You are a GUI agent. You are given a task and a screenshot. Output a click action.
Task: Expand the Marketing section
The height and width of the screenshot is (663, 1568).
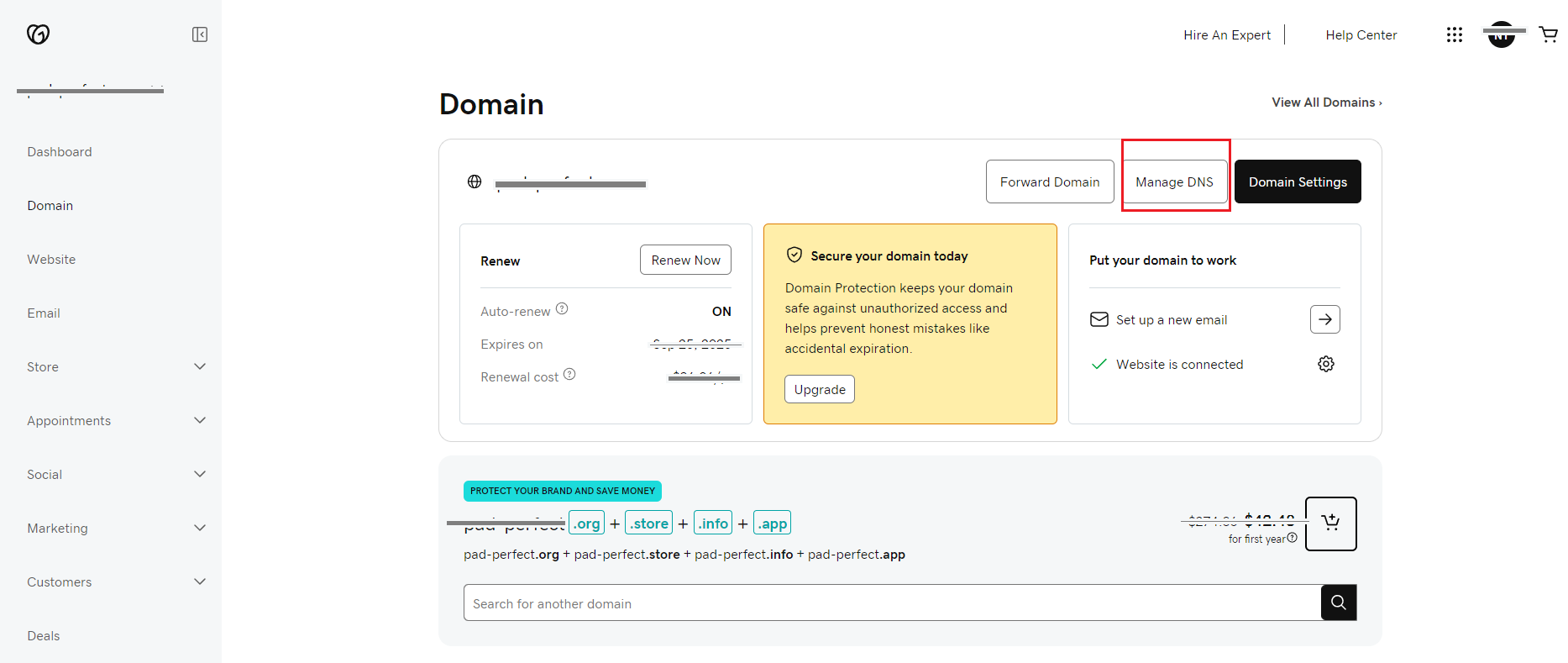coord(200,528)
